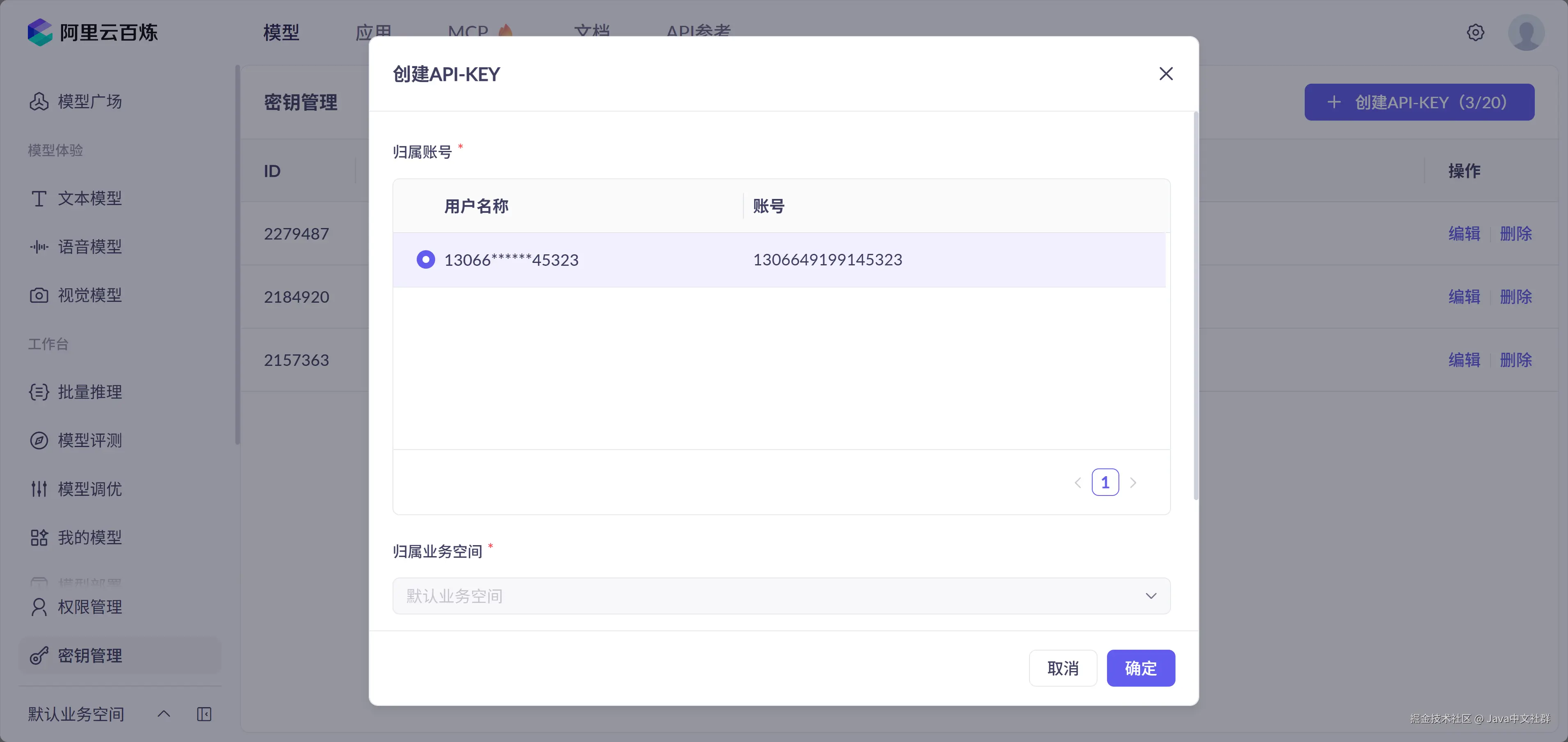Viewport: 1568px width, 742px height.
Task: Open 文本模型 from the sidebar
Action: (89, 199)
